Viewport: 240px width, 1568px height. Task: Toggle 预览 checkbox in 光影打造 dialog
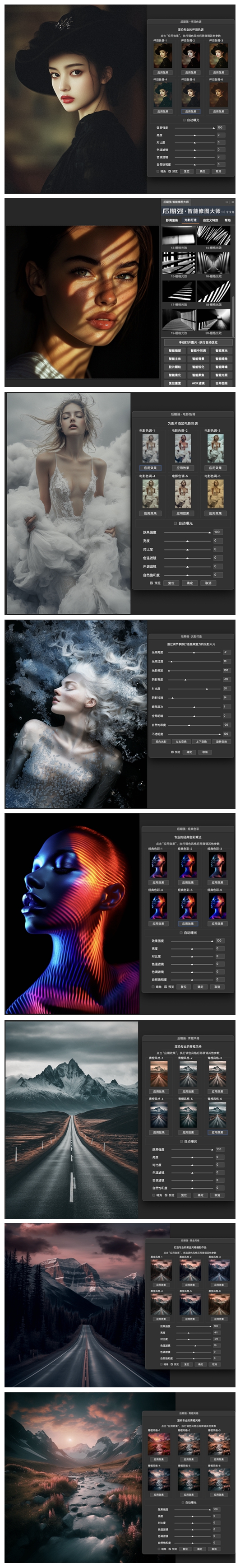pyautogui.click(x=172, y=752)
